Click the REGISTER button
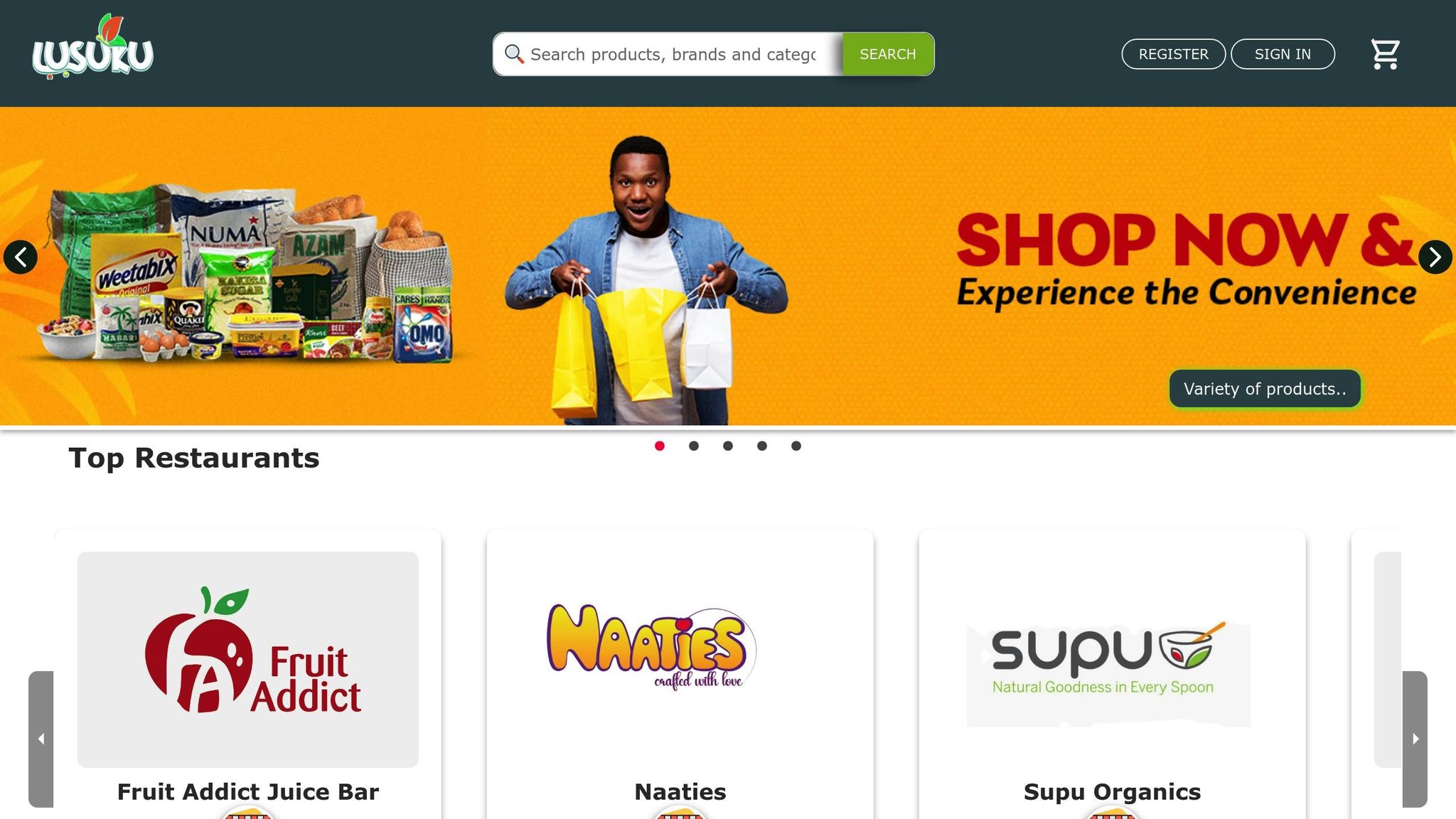Image resolution: width=1456 pixels, height=819 pixels. pyautogui.click(x=1174, y=54)
